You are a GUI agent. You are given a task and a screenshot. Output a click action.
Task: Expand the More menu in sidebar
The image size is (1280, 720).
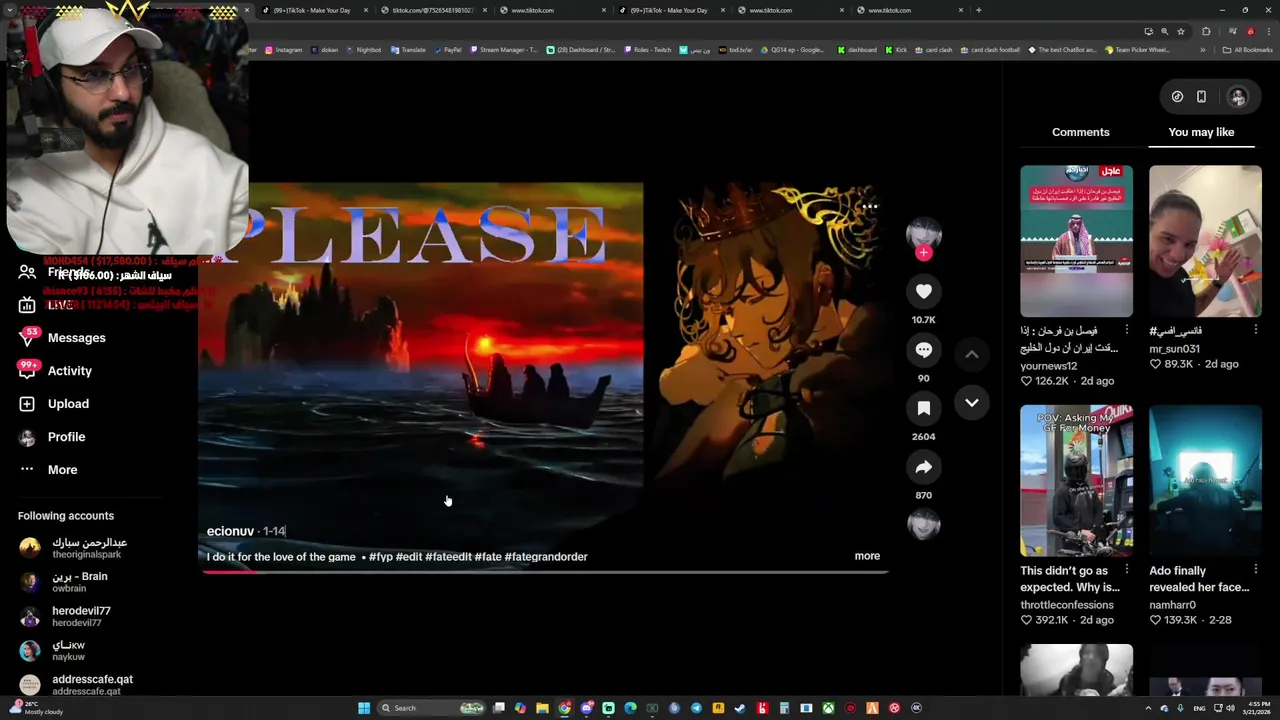point(62,470)
